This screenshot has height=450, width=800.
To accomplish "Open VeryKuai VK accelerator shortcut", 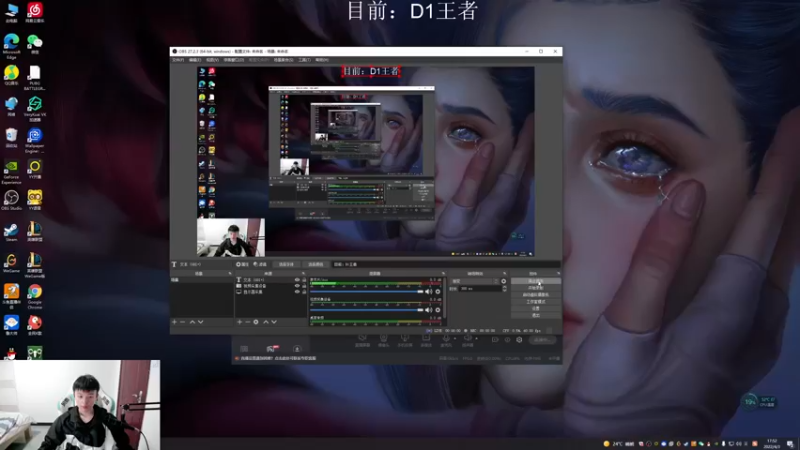I will [x=35, y=109].
